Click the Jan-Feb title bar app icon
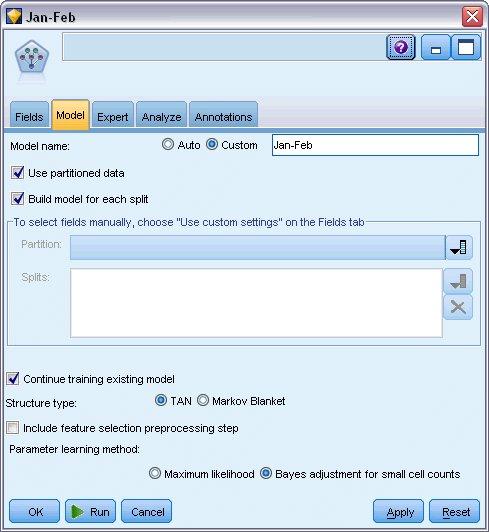 point(14,16)
